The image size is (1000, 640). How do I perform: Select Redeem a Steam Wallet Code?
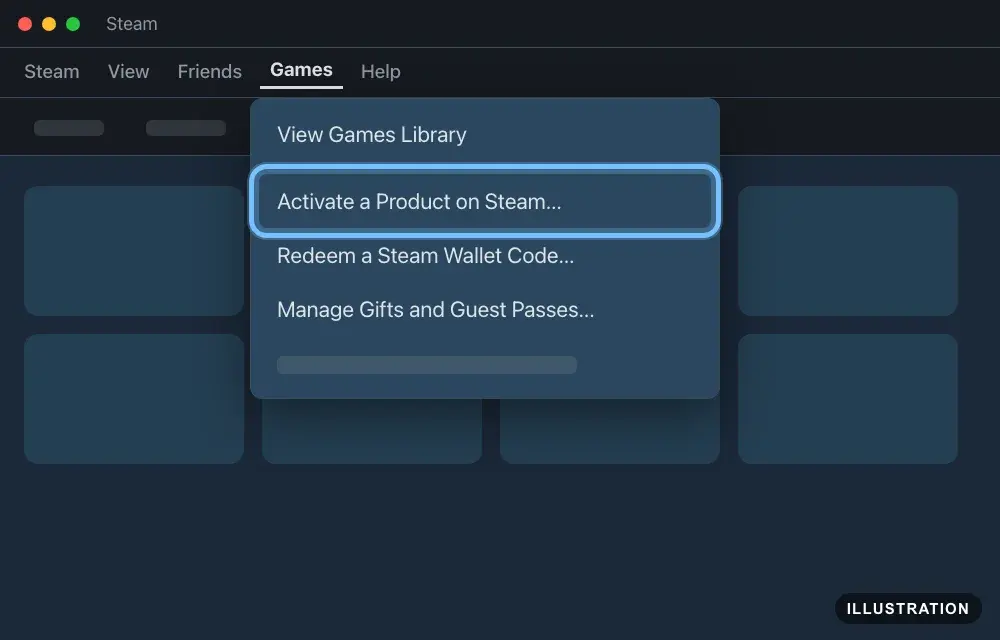(485, 256)
